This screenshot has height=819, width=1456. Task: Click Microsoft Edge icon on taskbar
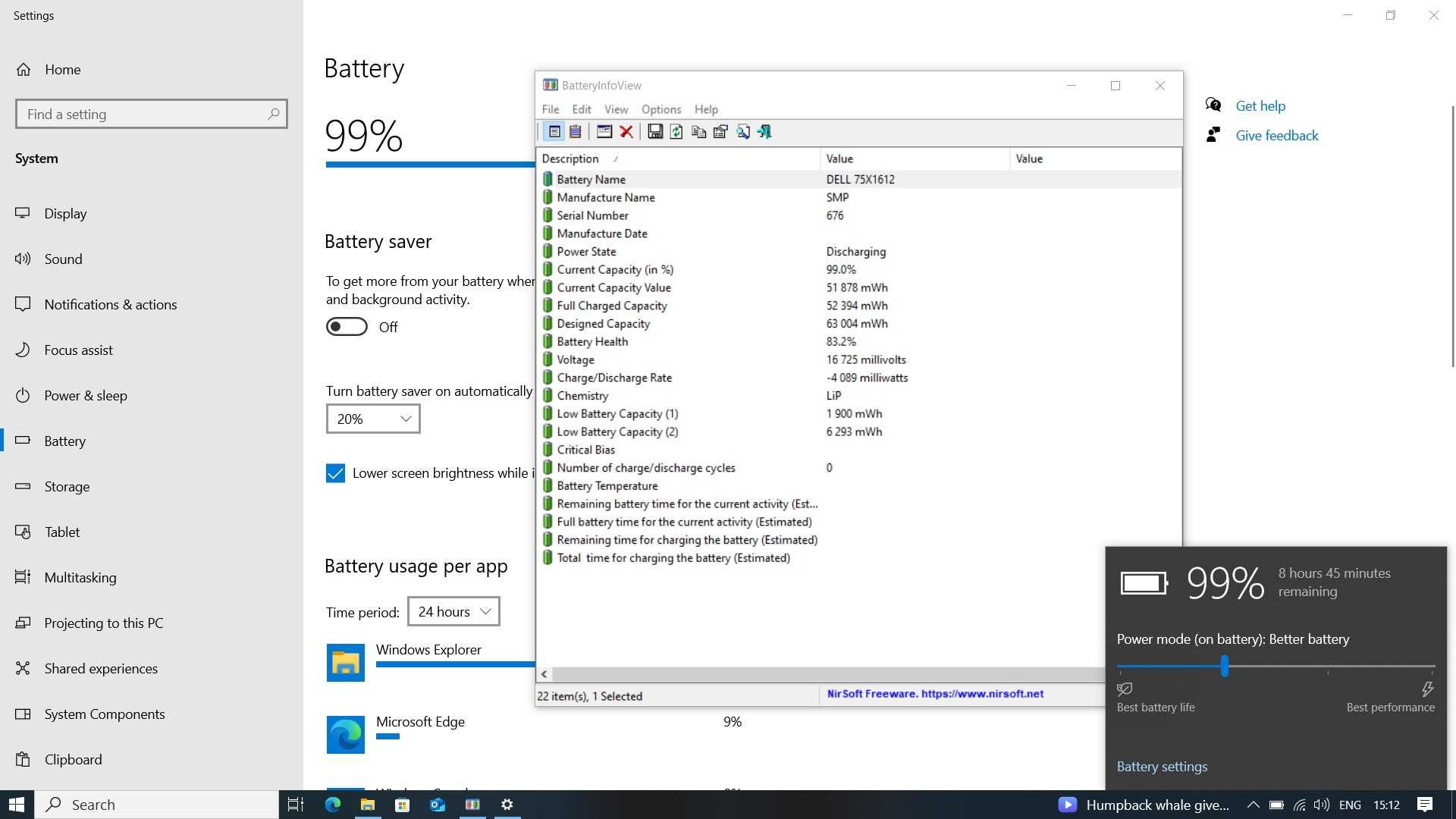(333, 805)
